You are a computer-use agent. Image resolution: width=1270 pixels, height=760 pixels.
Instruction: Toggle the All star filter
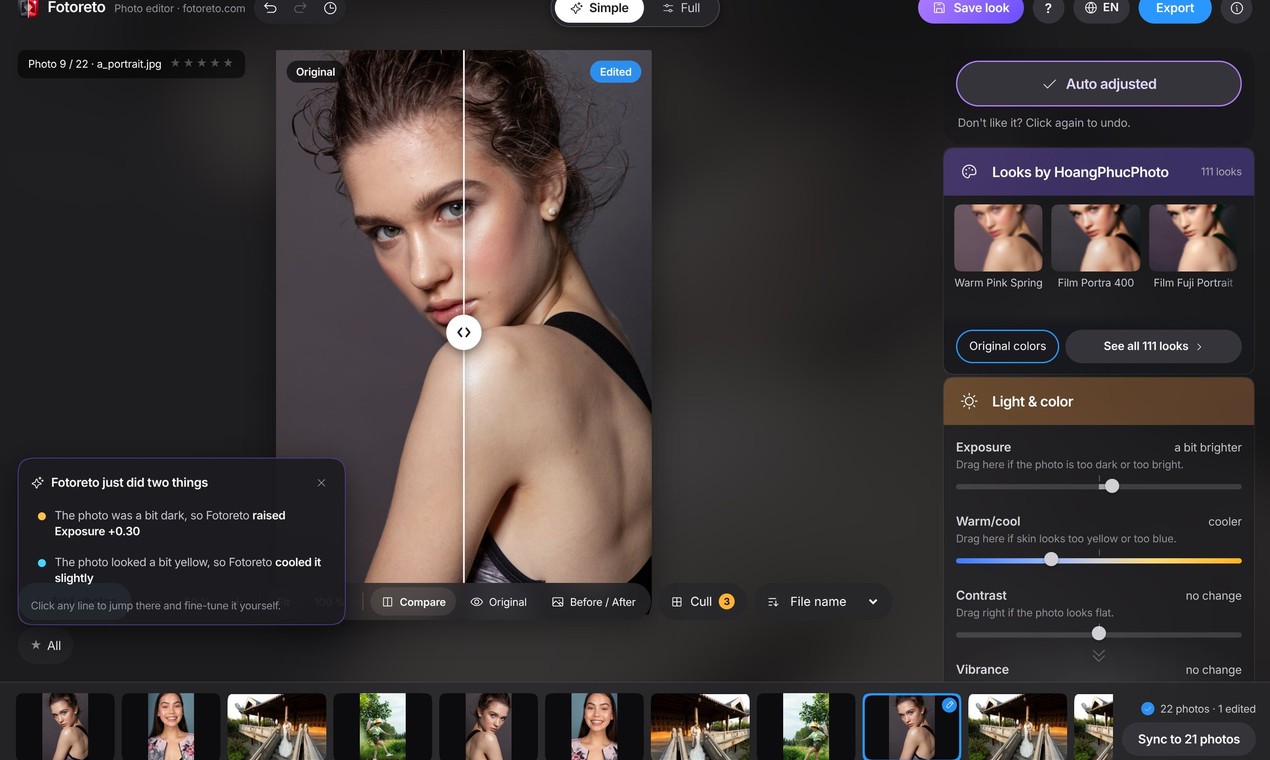coord(46,646)
